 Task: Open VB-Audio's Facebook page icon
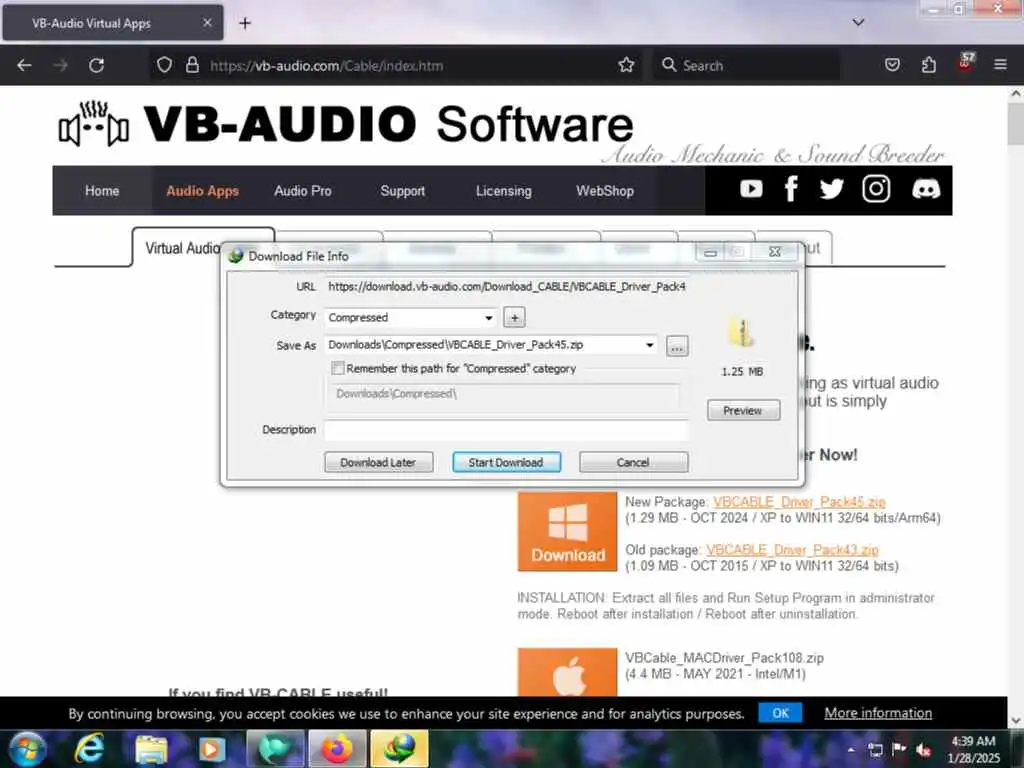pos(791,189)
